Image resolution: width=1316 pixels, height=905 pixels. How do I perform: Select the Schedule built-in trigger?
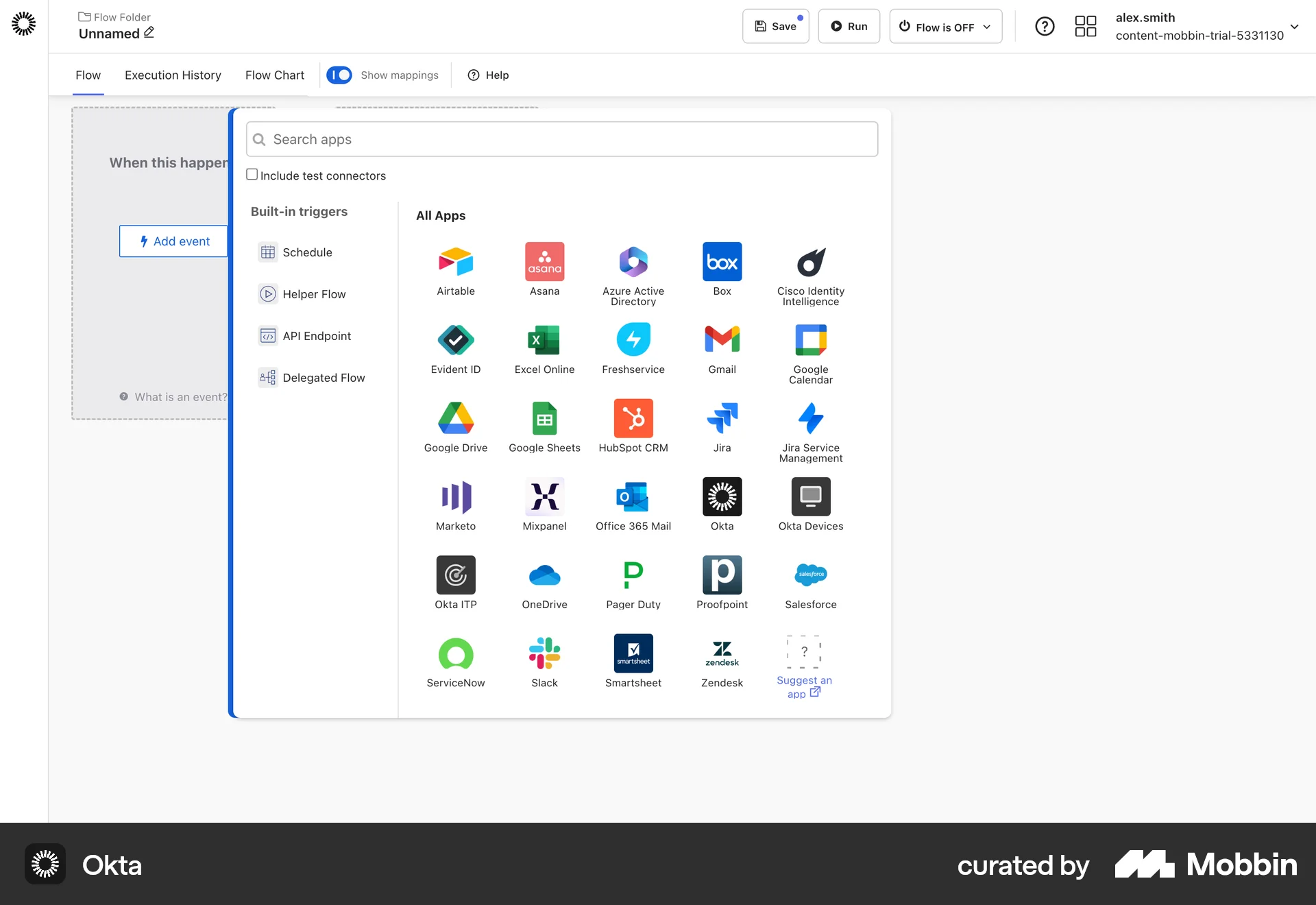pyautogui.click(x=306, y=252)
